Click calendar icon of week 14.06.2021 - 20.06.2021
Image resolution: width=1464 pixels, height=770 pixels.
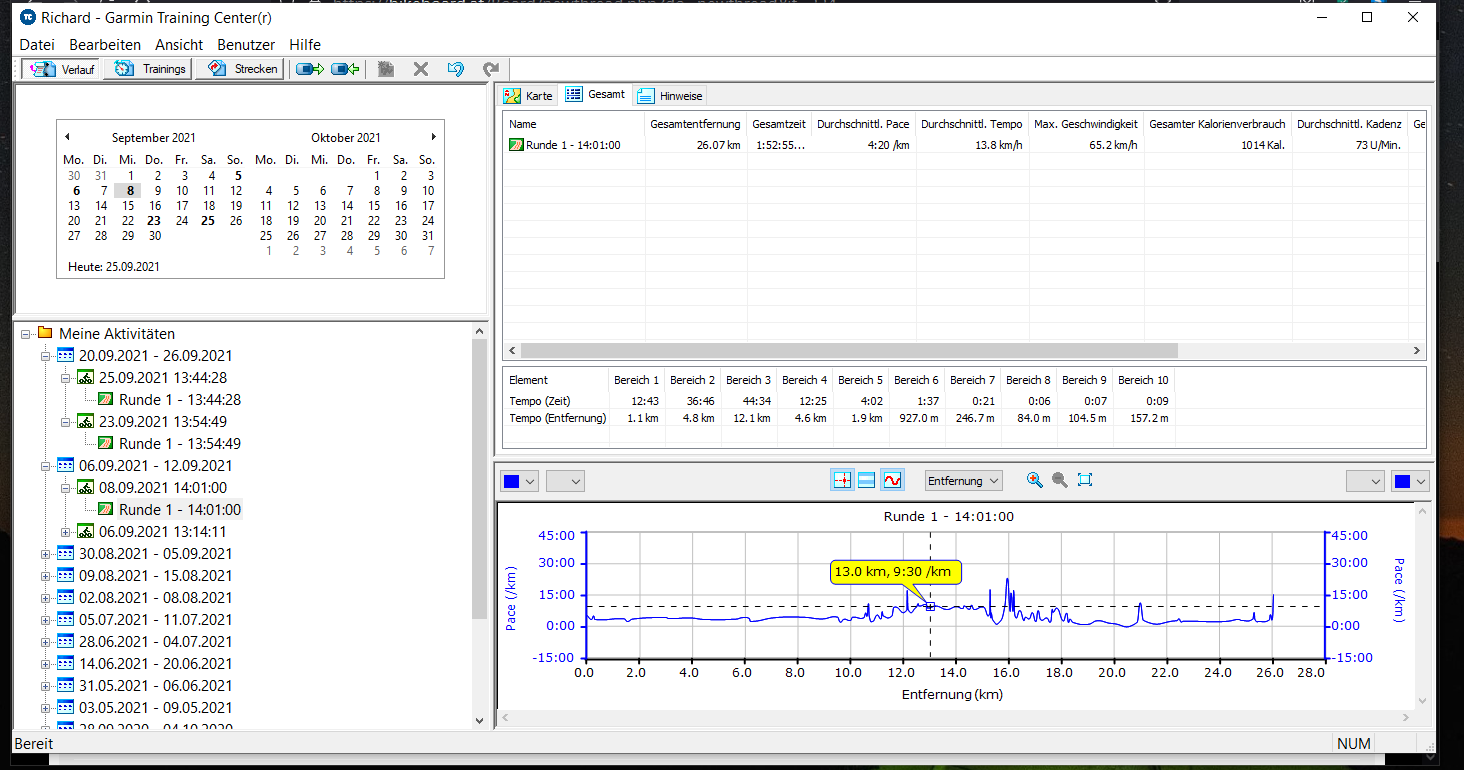(x=65, y=664)
